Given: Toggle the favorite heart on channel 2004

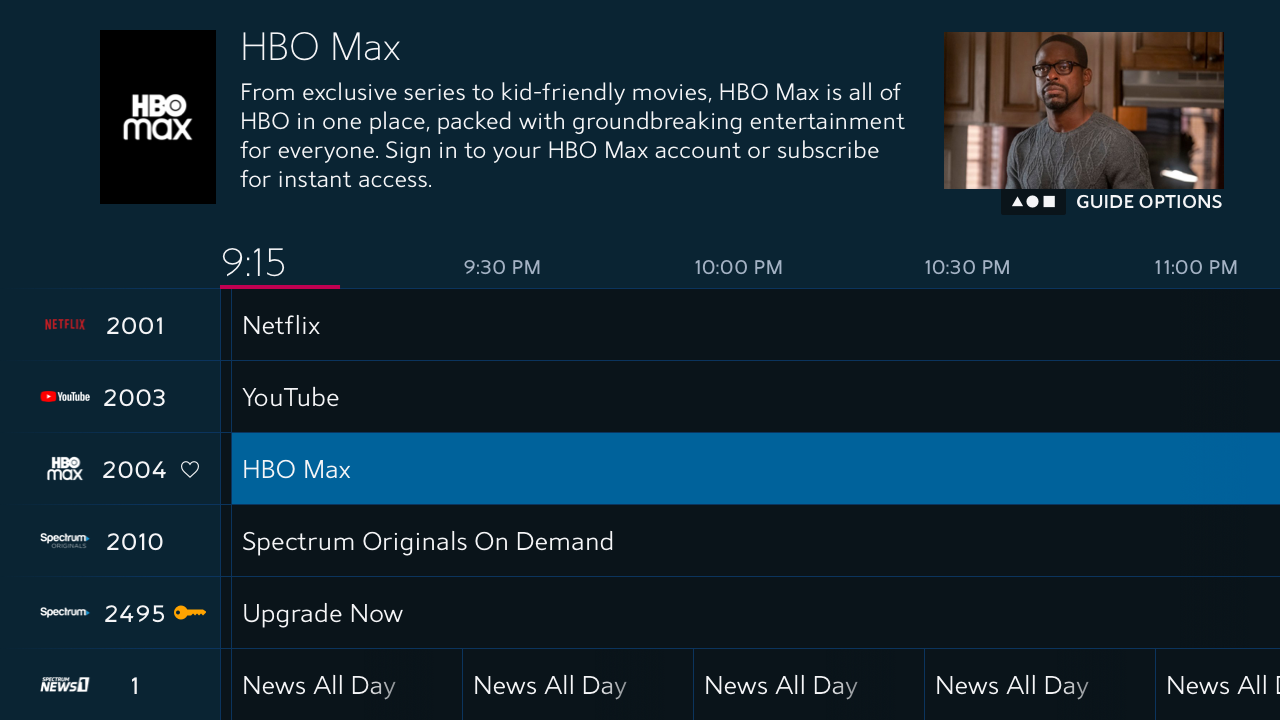Looking at the screenshot, I should [x=190, y=469].
